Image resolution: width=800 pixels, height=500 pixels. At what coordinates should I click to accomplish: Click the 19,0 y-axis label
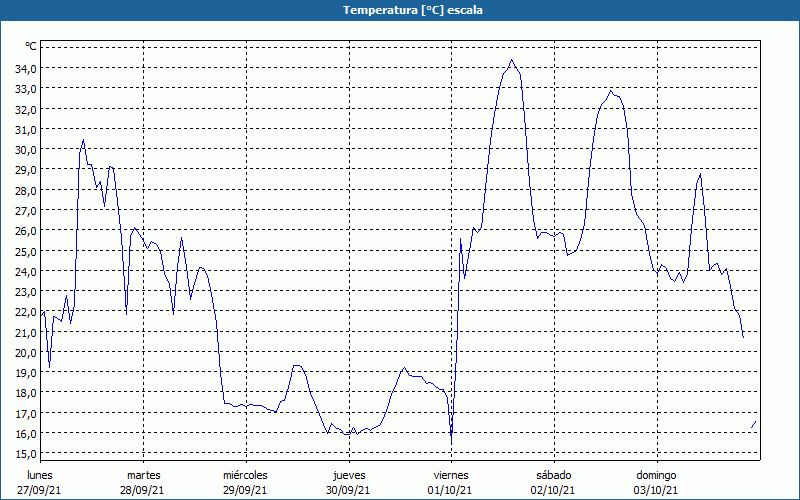[x=26, y=372]
